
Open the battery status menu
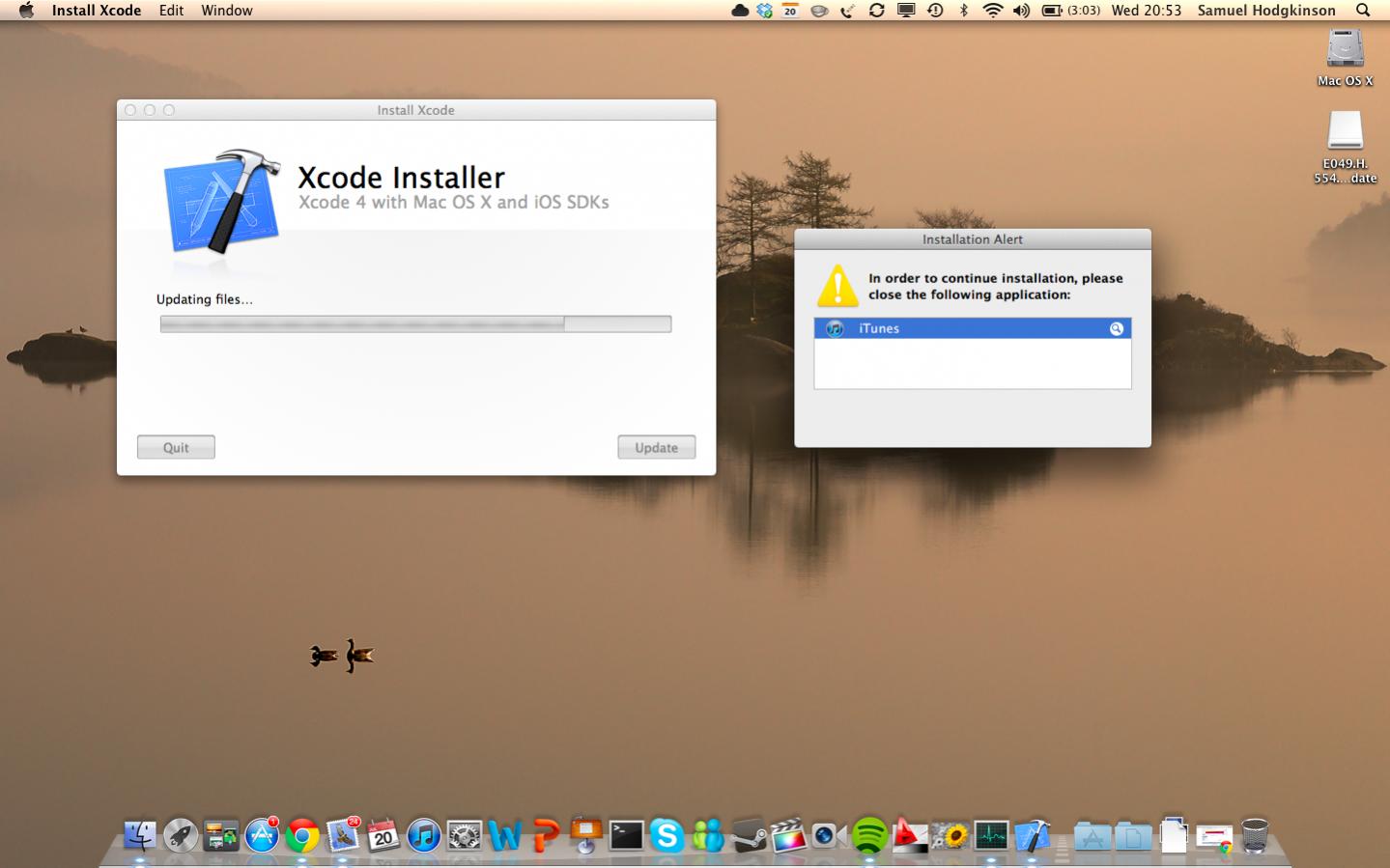(x=1071, y=11)
